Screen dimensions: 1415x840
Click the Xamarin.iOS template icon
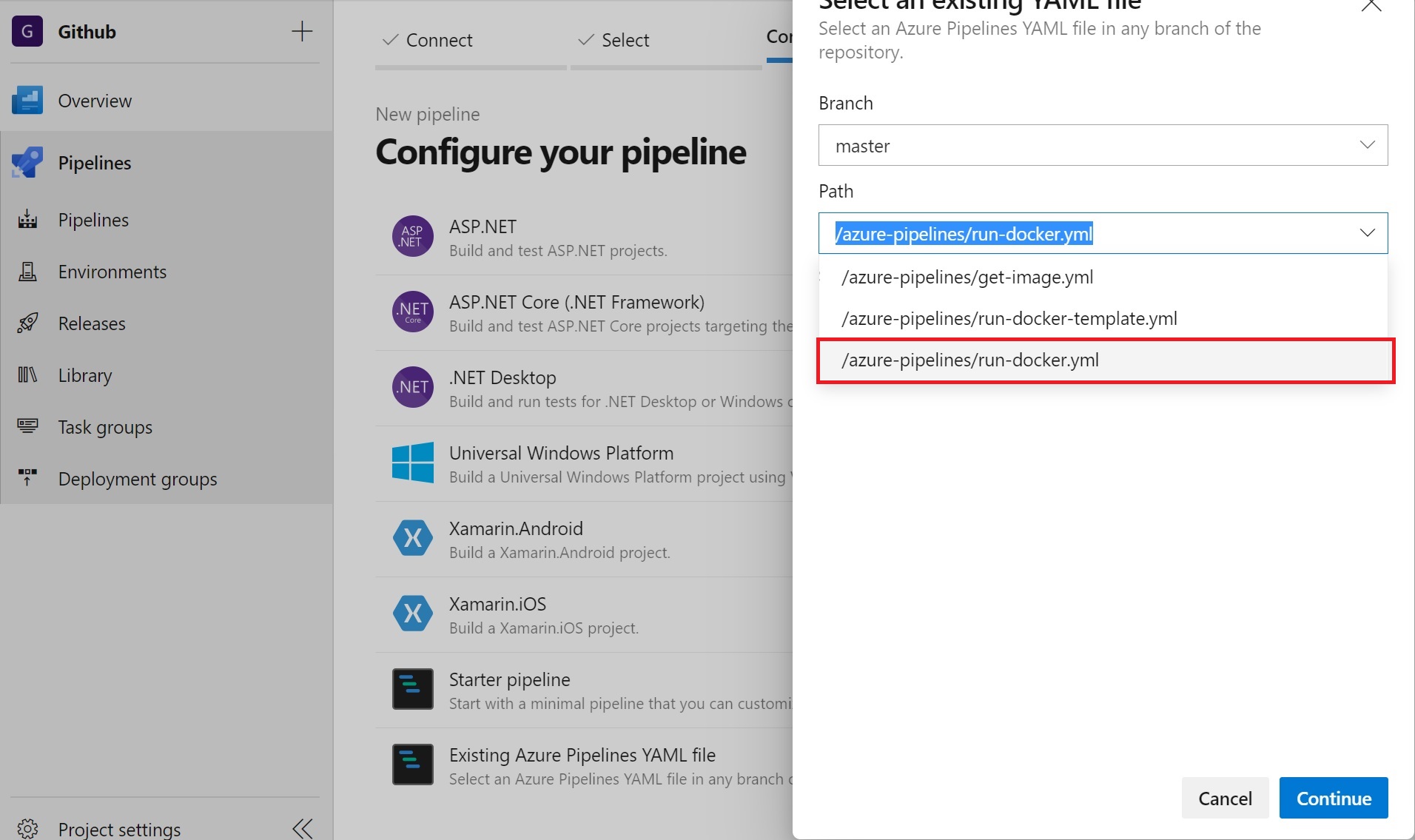pos(412,614)
